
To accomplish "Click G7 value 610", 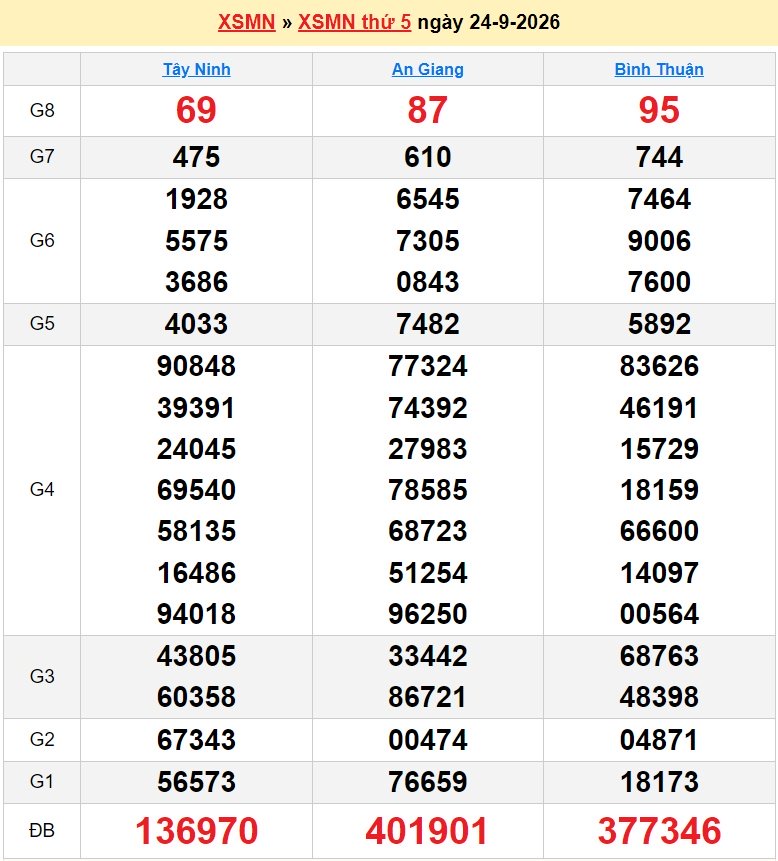I will (x=428, y=157).
